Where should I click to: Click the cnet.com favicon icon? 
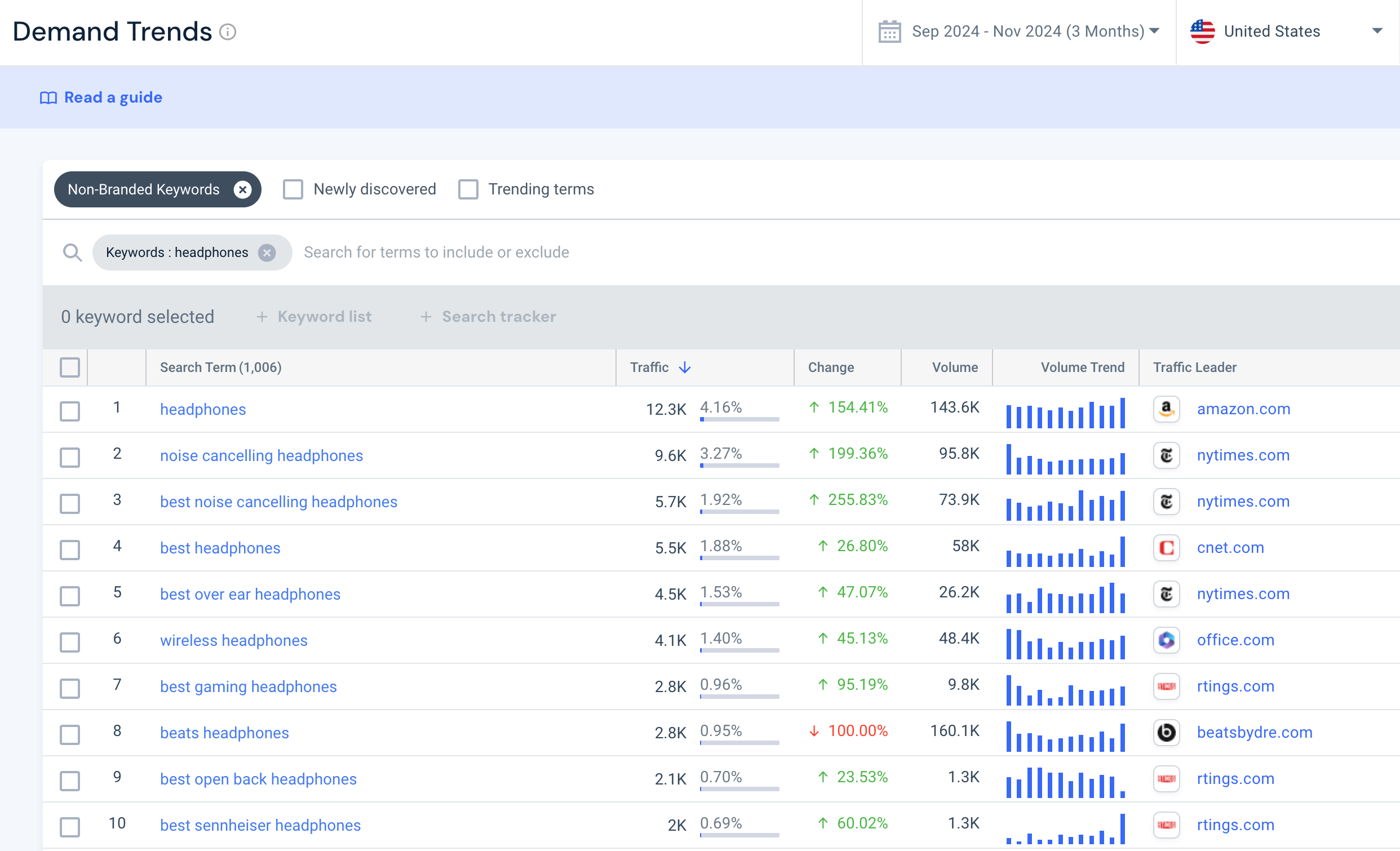click(x=1167, y=548)
